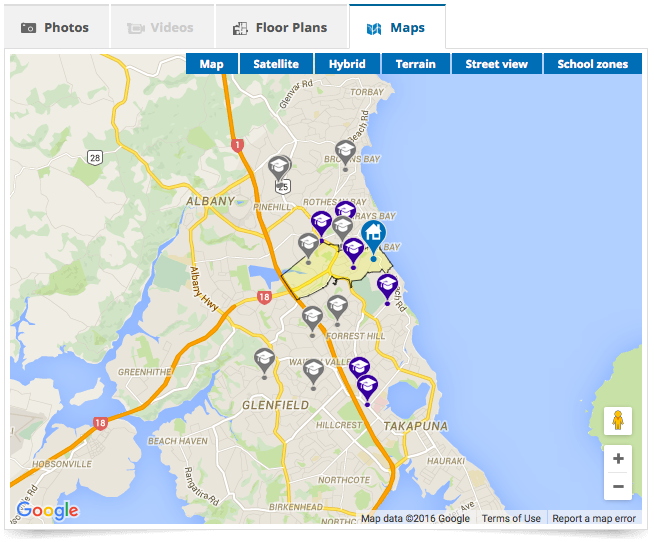Toggle School zones overlay

pyautogui.click(x=592, y=64)
